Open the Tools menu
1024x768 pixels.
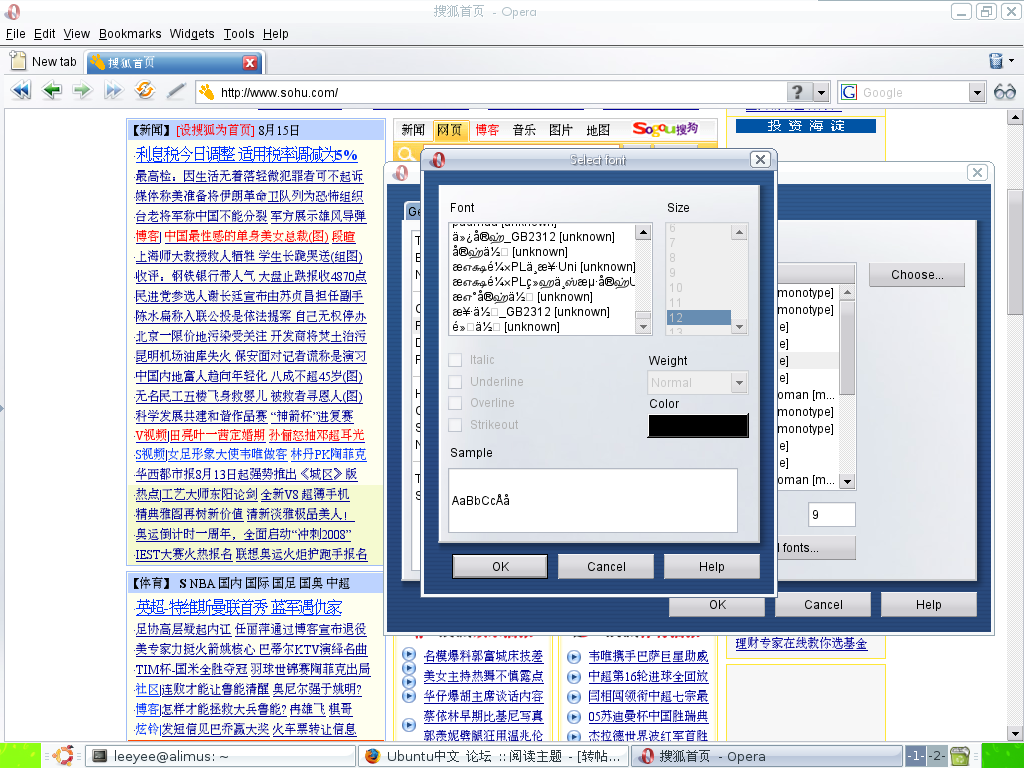tap(239, 34)
